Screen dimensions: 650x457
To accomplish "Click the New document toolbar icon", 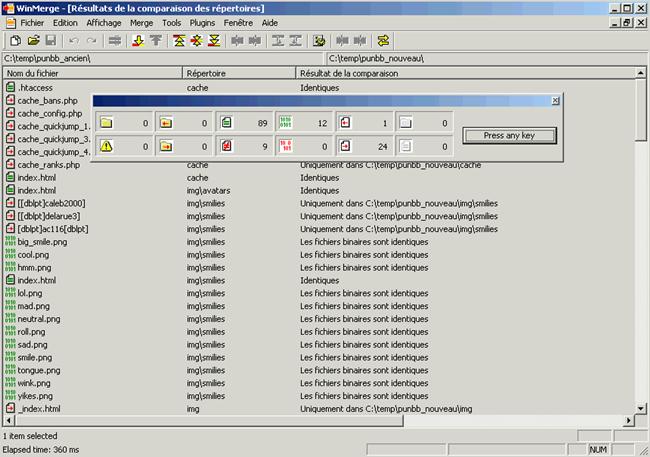I will pyautogui.click(x=15, y=40).
